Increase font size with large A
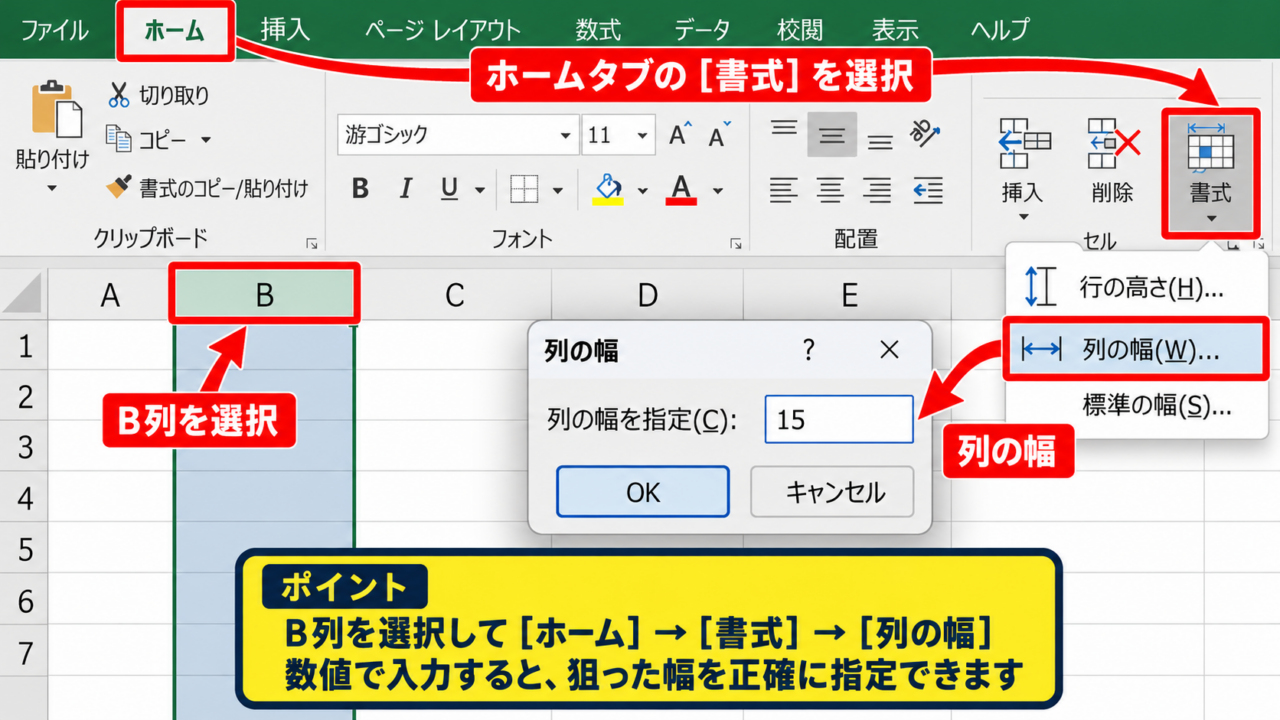Viewport: 1280px width, 720px height. (681, 135)
